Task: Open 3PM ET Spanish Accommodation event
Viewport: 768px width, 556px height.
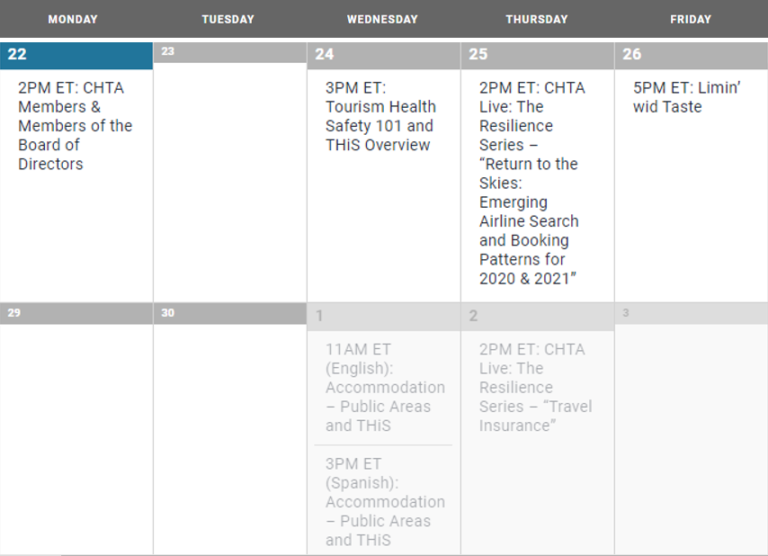Action: tap(385, 502)
